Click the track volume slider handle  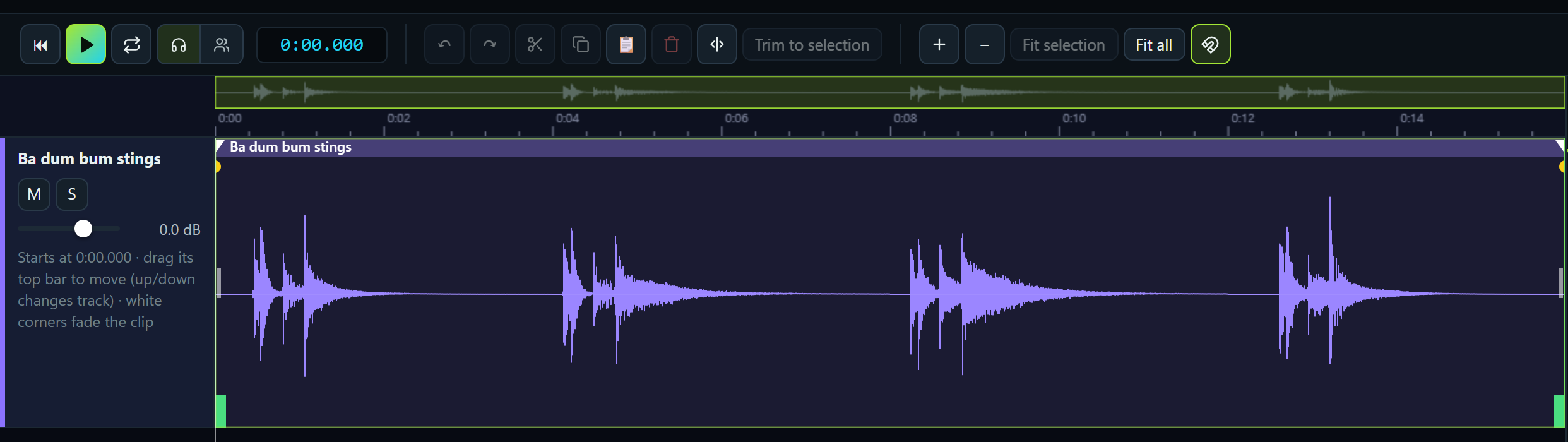[x=83, y=229]
